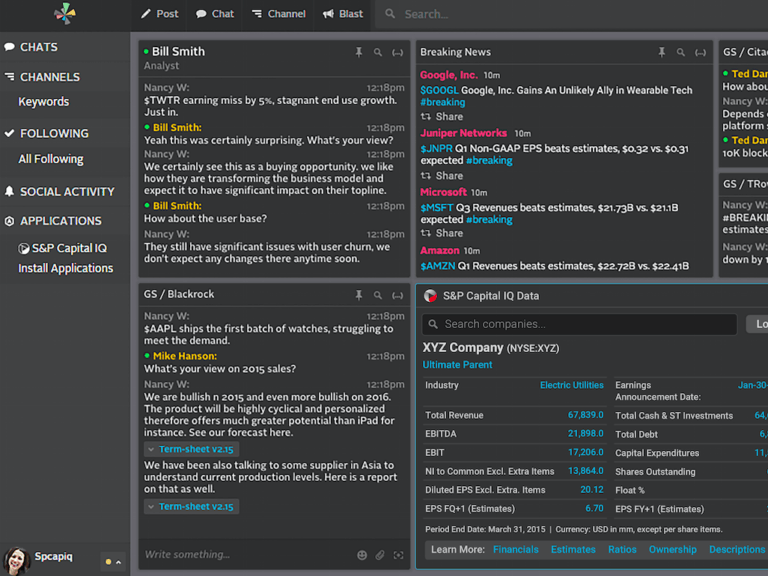Image resolution: width=768 pixels, height=576 pixels.
Task: Search within the Breaking News panel
Action: (680, 52)
